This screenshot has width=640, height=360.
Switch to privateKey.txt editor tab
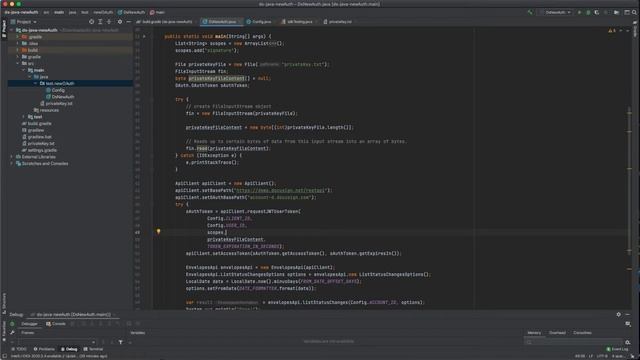pos(338,22)
